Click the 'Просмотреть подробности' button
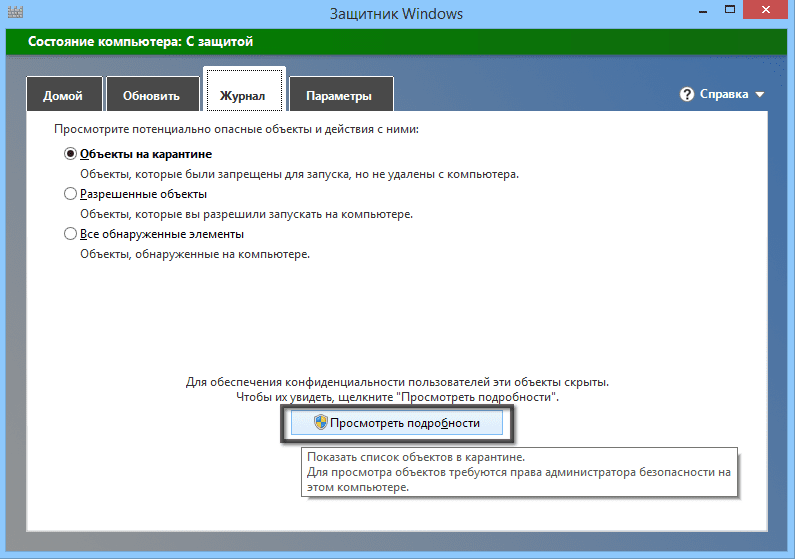Screen dimensions: 795x559 click(396, 423)
